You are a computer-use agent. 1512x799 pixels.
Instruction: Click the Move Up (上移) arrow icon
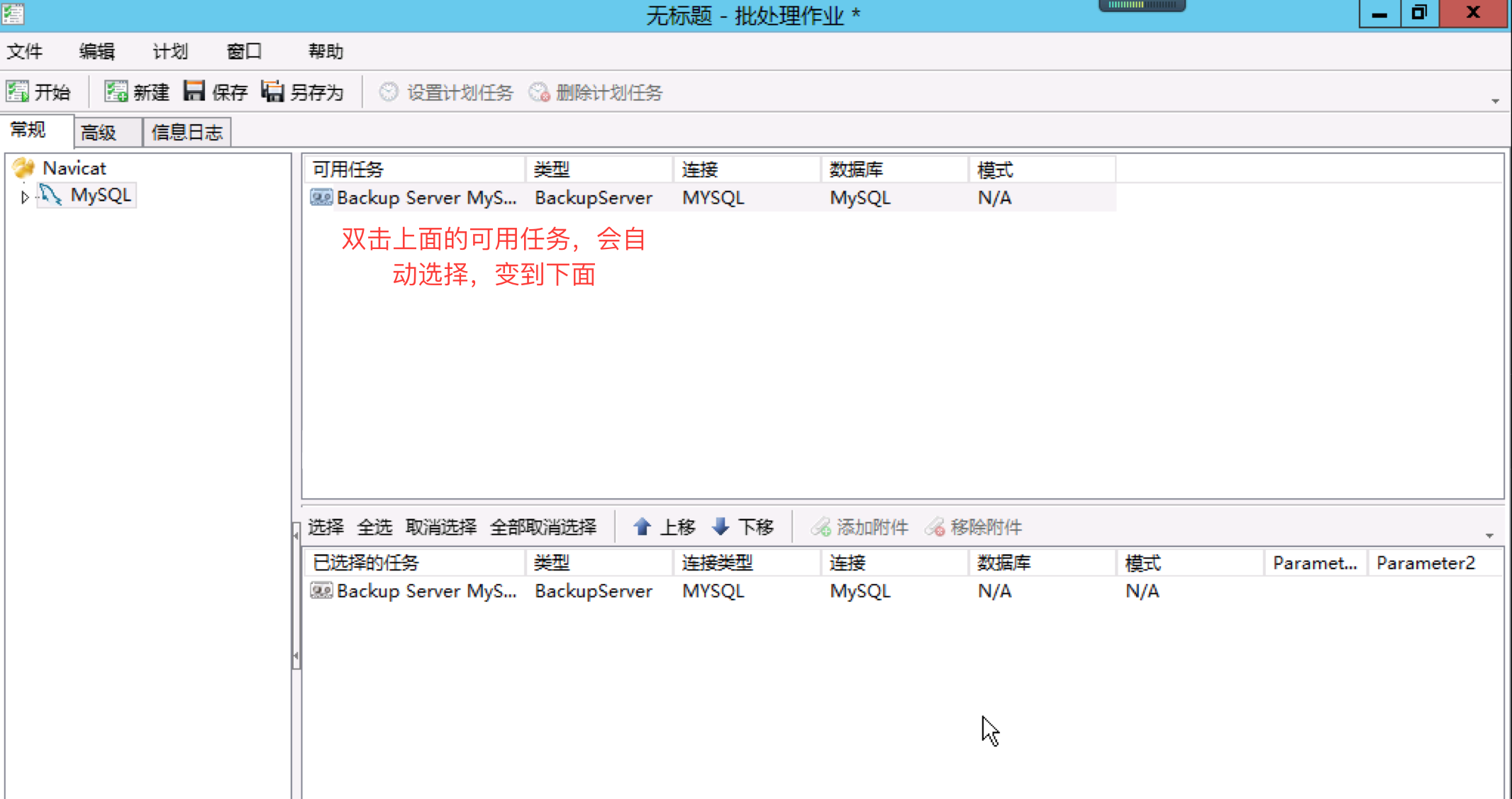tap(642, 527)
